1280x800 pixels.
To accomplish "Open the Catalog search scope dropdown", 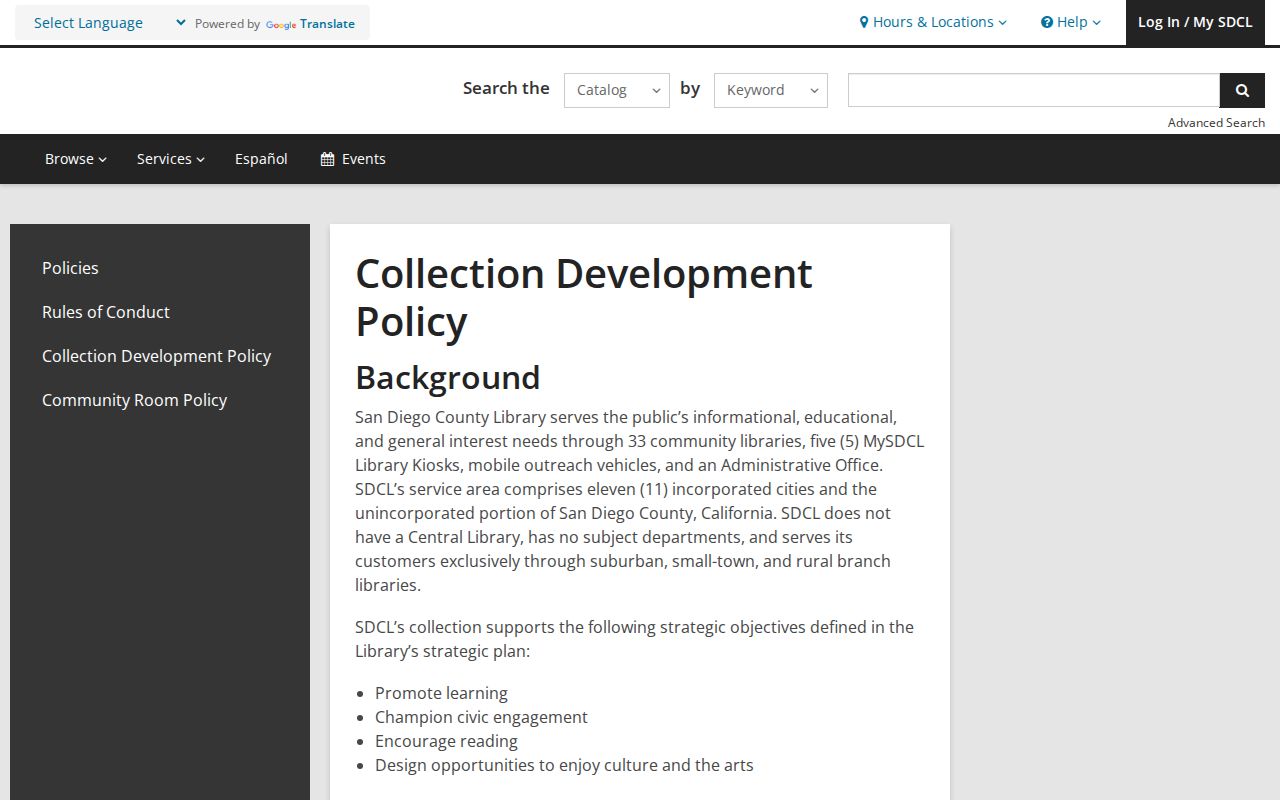I will 617,90.
